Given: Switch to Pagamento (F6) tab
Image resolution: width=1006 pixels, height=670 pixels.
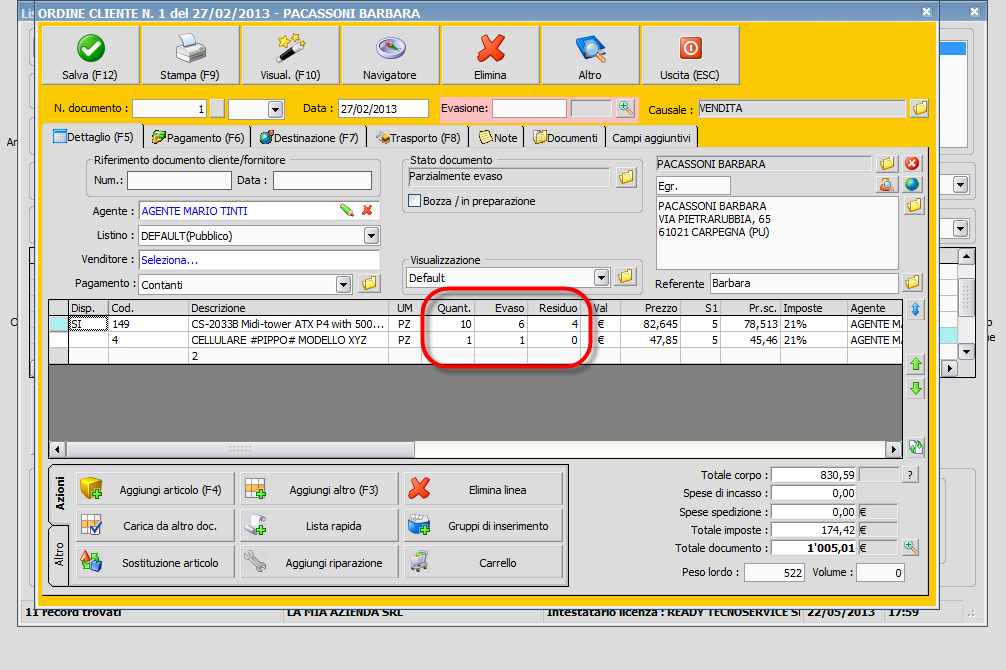Looking at the screenshot, I should click(x=198, y=138).
